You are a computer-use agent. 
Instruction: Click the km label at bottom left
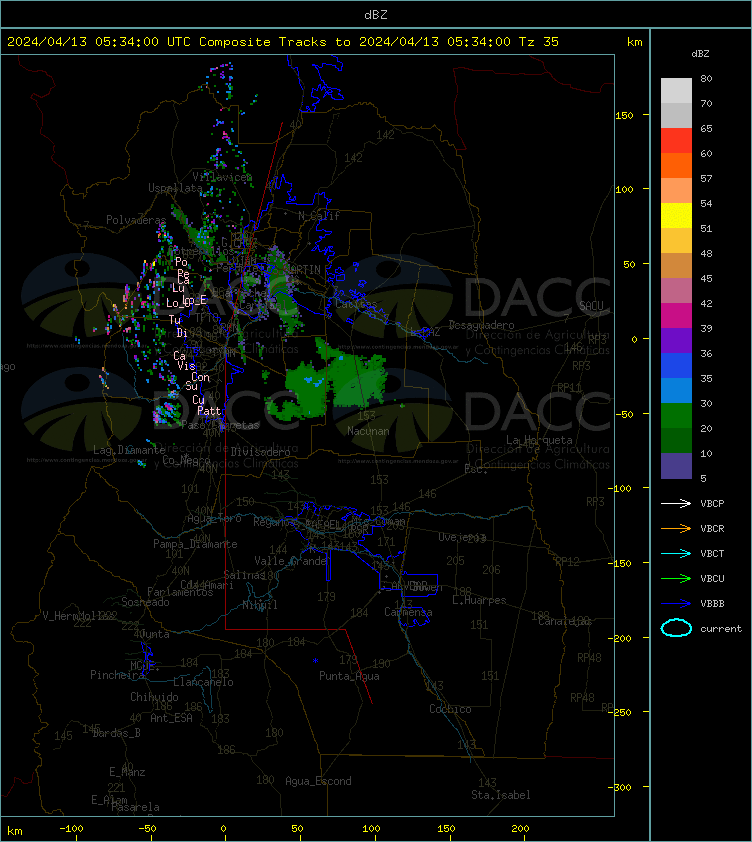click(x=15, y=831)
